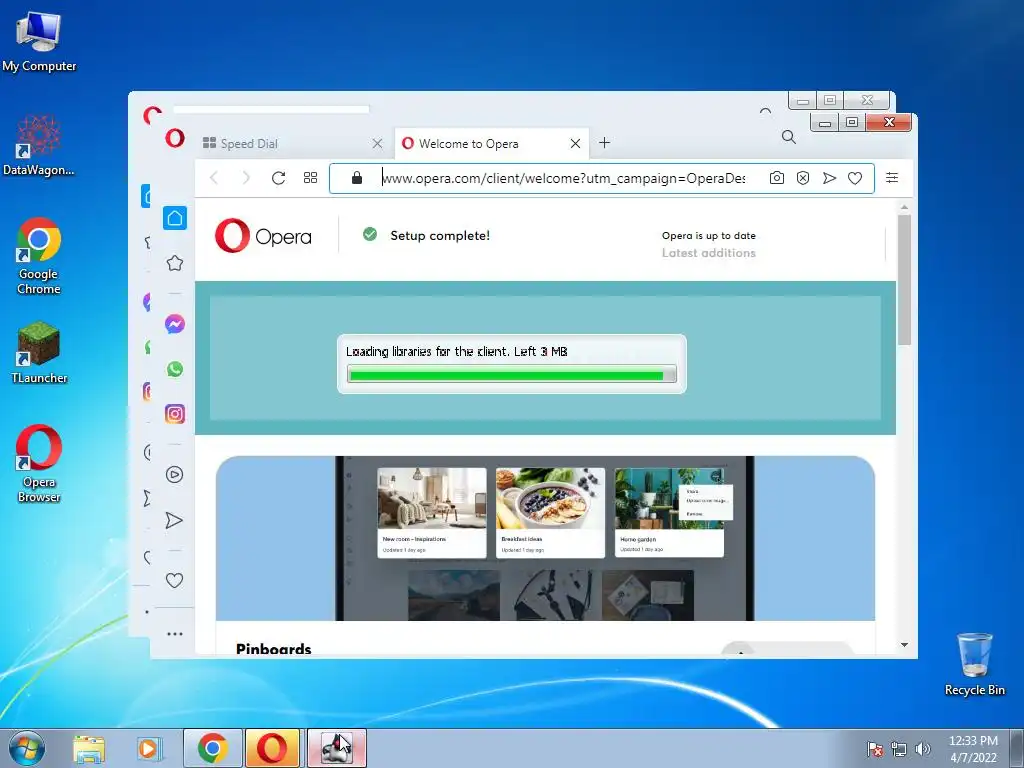Viewport: 1024px width, 768px height.
Task: Open network status tray icon
Action: click(899, 749)
